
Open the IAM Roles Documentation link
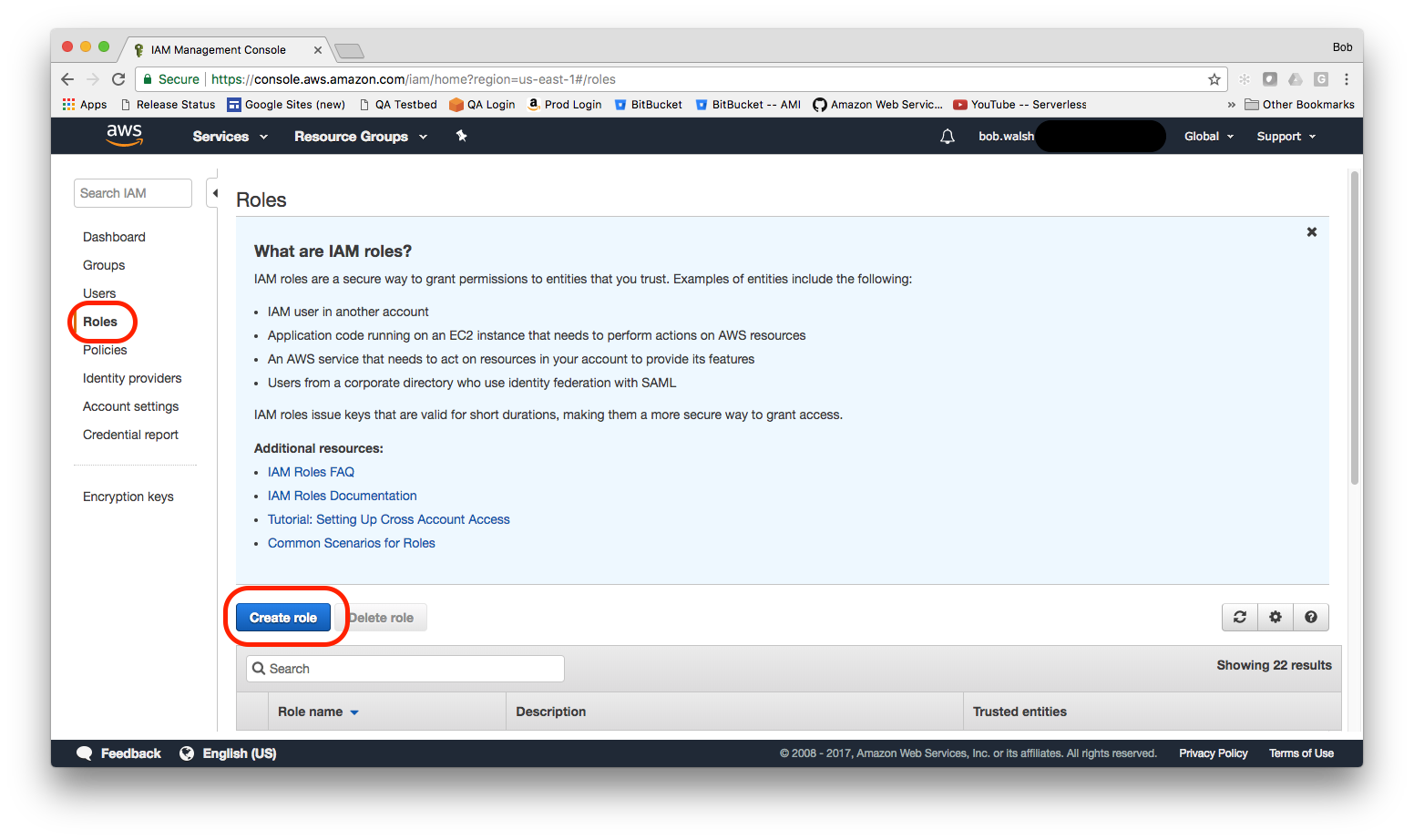[342, 496]
